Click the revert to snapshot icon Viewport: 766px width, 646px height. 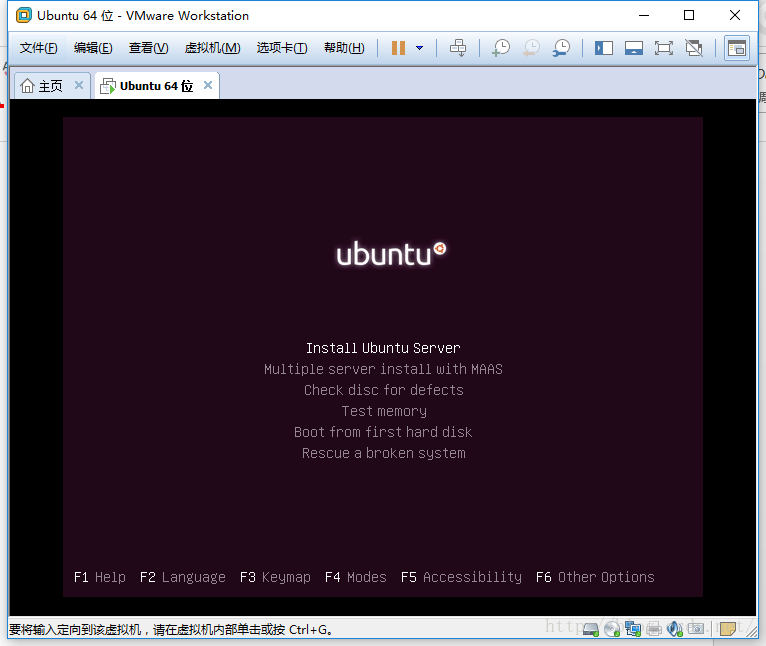531,48
